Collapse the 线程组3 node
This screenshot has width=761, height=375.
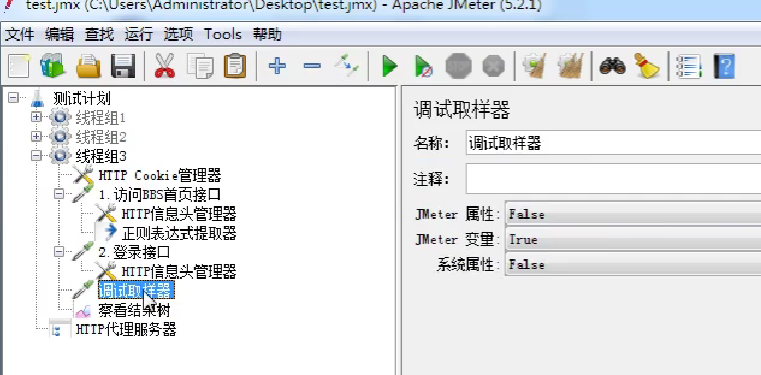[36, 156]
